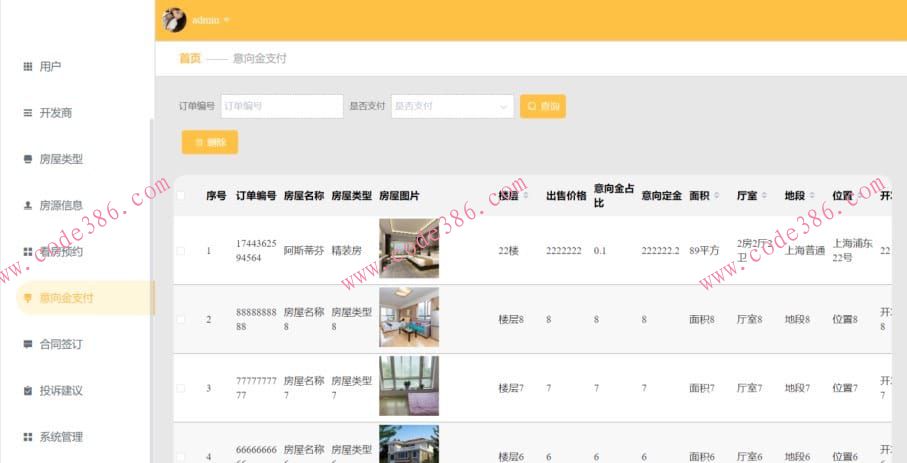Open row 1 house image thumbnail
This screenshot has height=463, width=907.
point(409,248)
